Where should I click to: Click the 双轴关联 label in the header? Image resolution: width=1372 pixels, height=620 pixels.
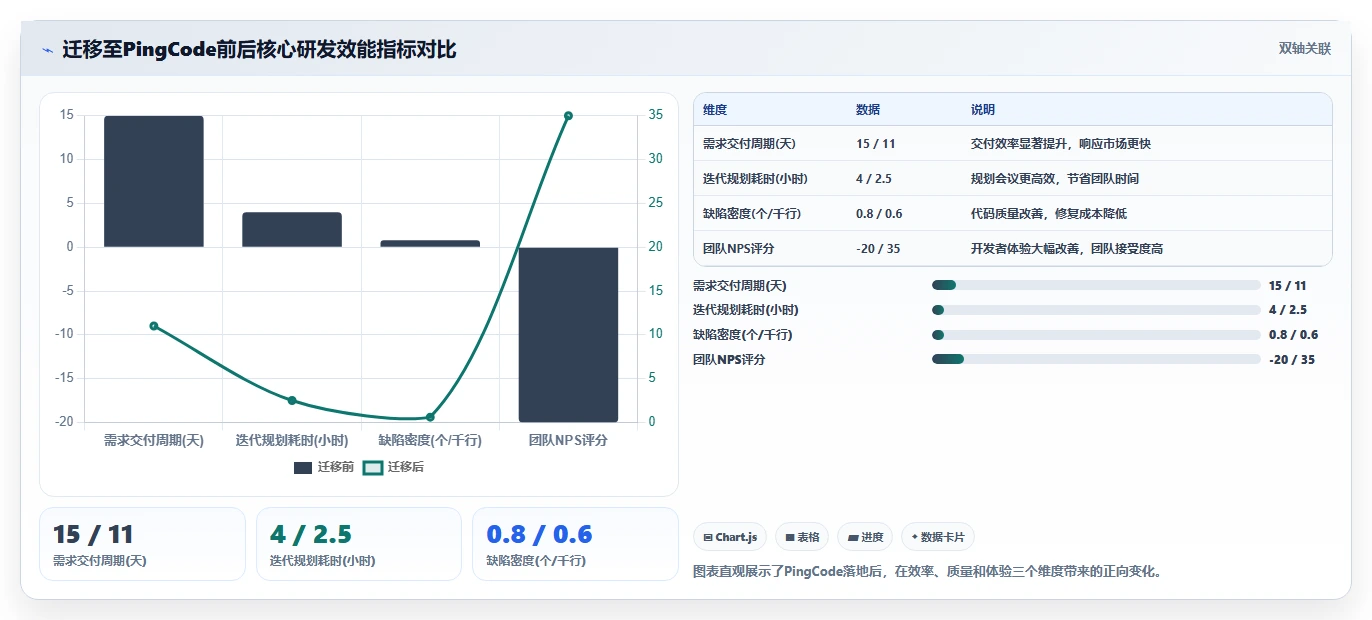[x=1304, y=48]
